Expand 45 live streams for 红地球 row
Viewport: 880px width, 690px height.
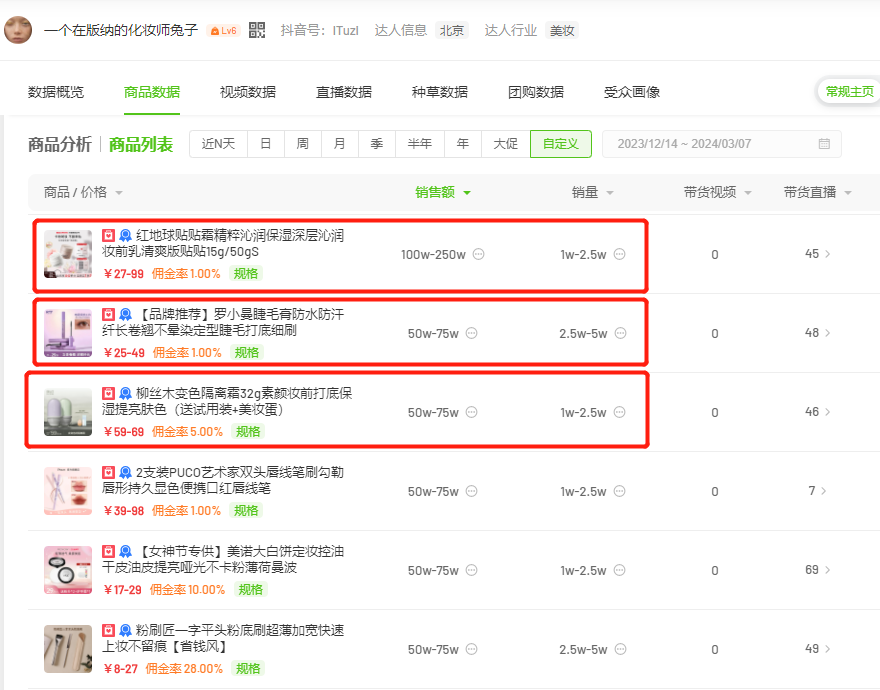pyautogui.click(x=817, y=254)
